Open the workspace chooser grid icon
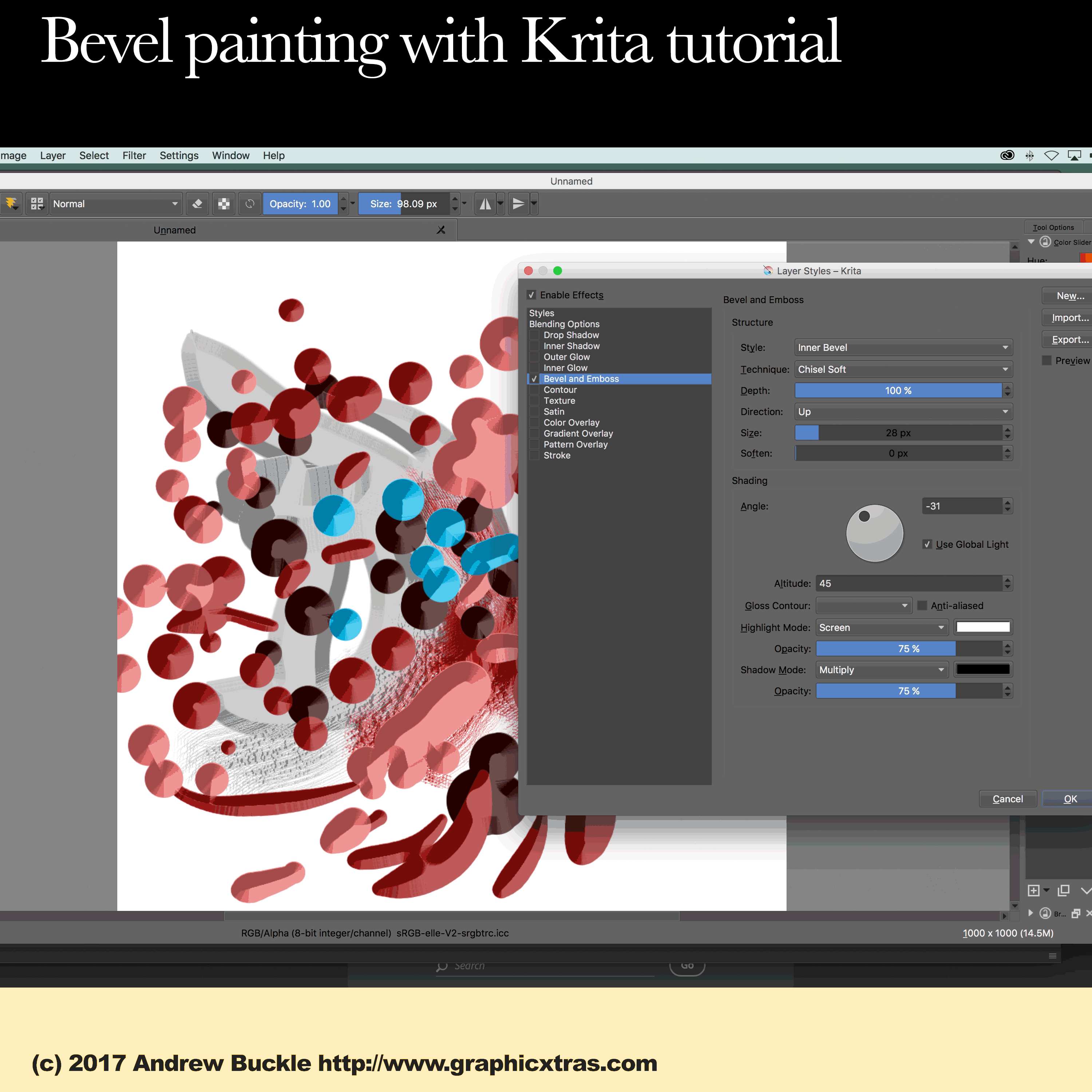Image resolution: width=1092 pixels, height=1092 pixels. pyautogui.click(x=37, y=203)
